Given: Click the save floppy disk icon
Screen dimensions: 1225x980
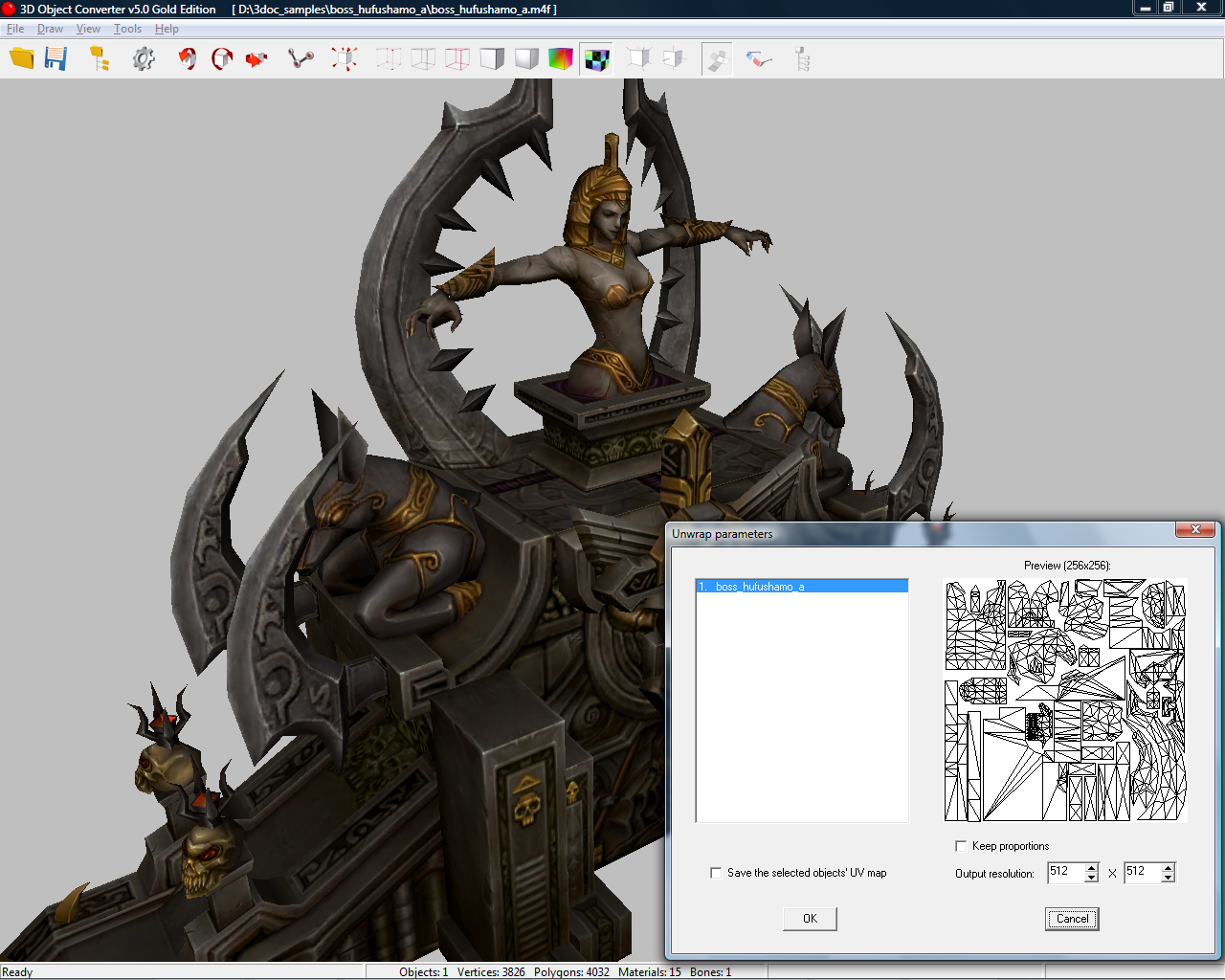Looking at the screenshot, I should click(56, 58).
